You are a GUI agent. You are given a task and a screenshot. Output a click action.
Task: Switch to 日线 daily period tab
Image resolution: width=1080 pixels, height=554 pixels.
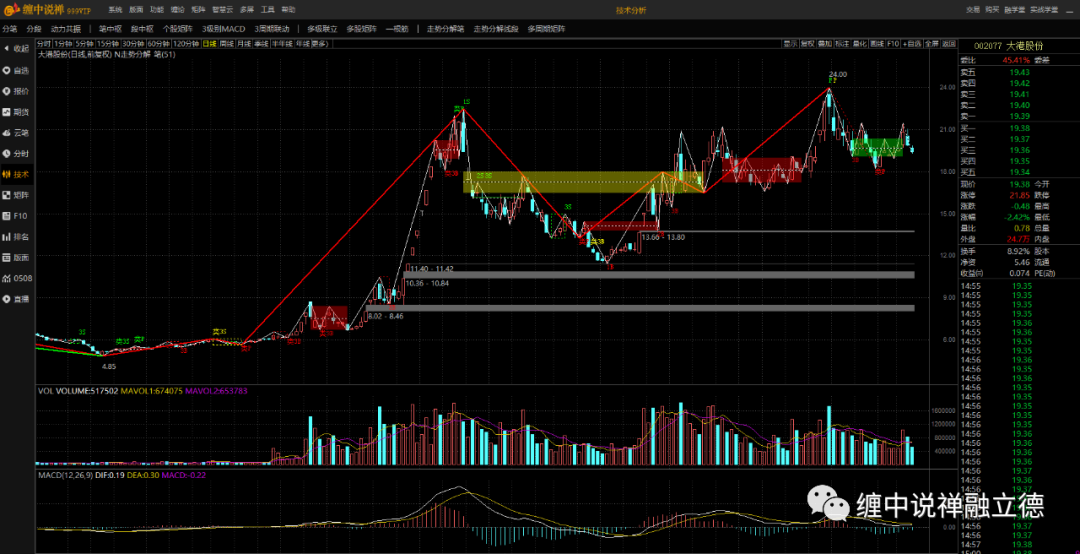pos(209,43)
